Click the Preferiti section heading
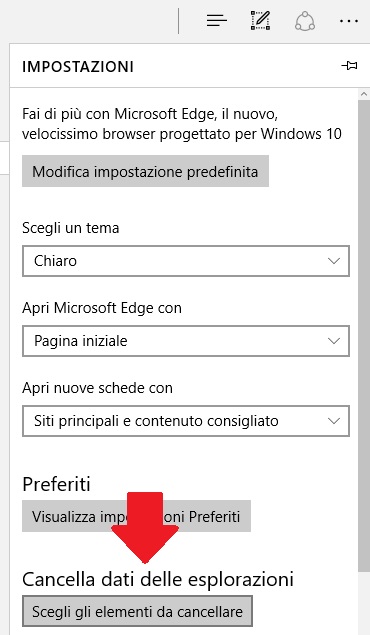 56,484
